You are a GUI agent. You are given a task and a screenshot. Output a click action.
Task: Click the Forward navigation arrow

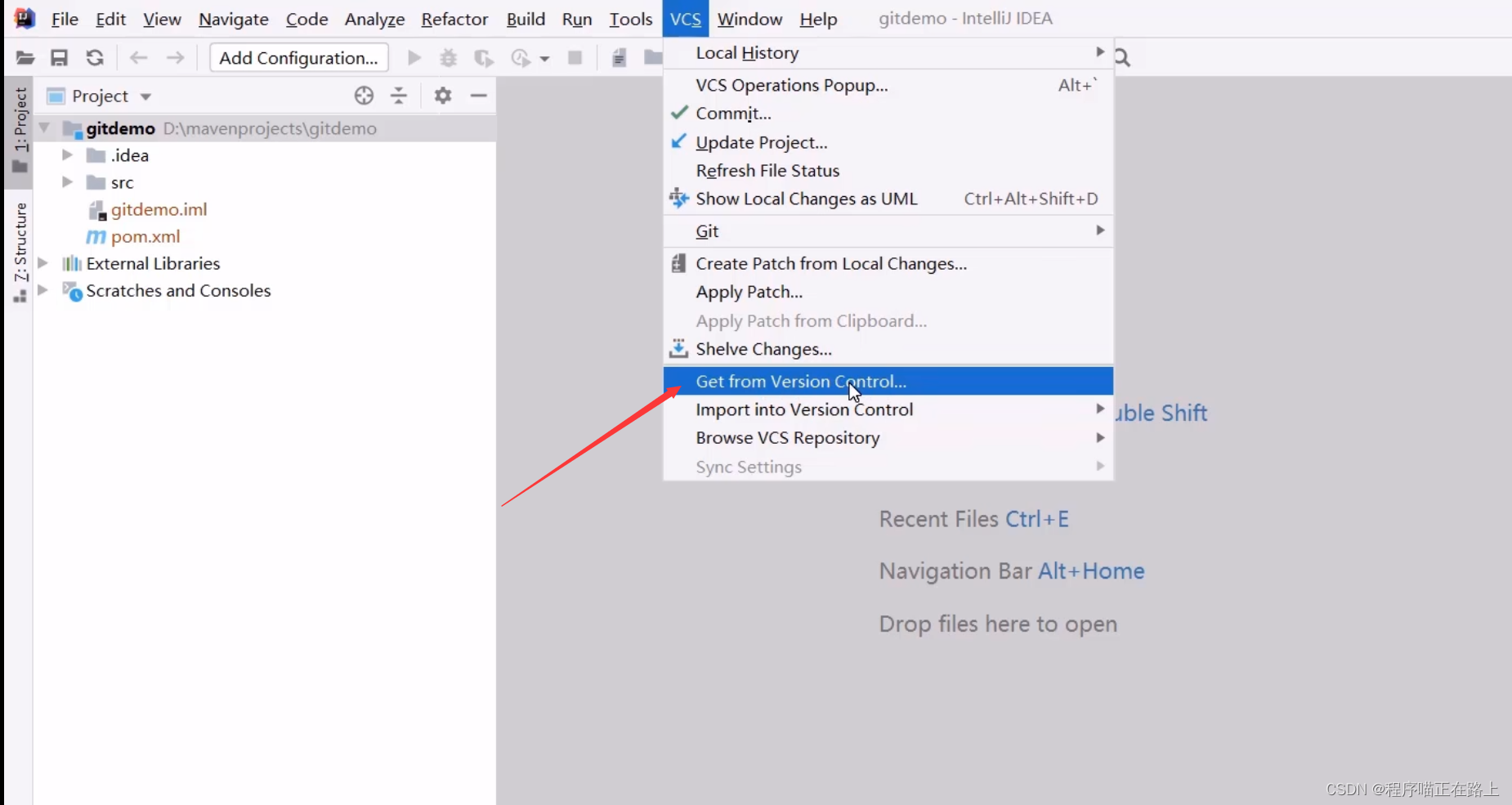pyautogui.click(x=175, y=58)
